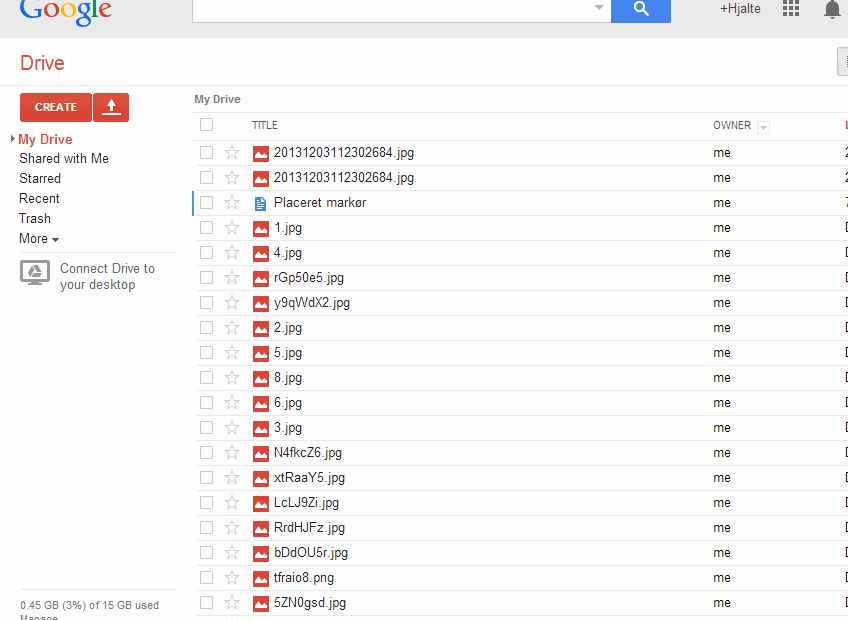Open the search options dropdown arrow
The width and height of the screenshot is (848, 620).
pyautogui.click(x=601, y=11)
